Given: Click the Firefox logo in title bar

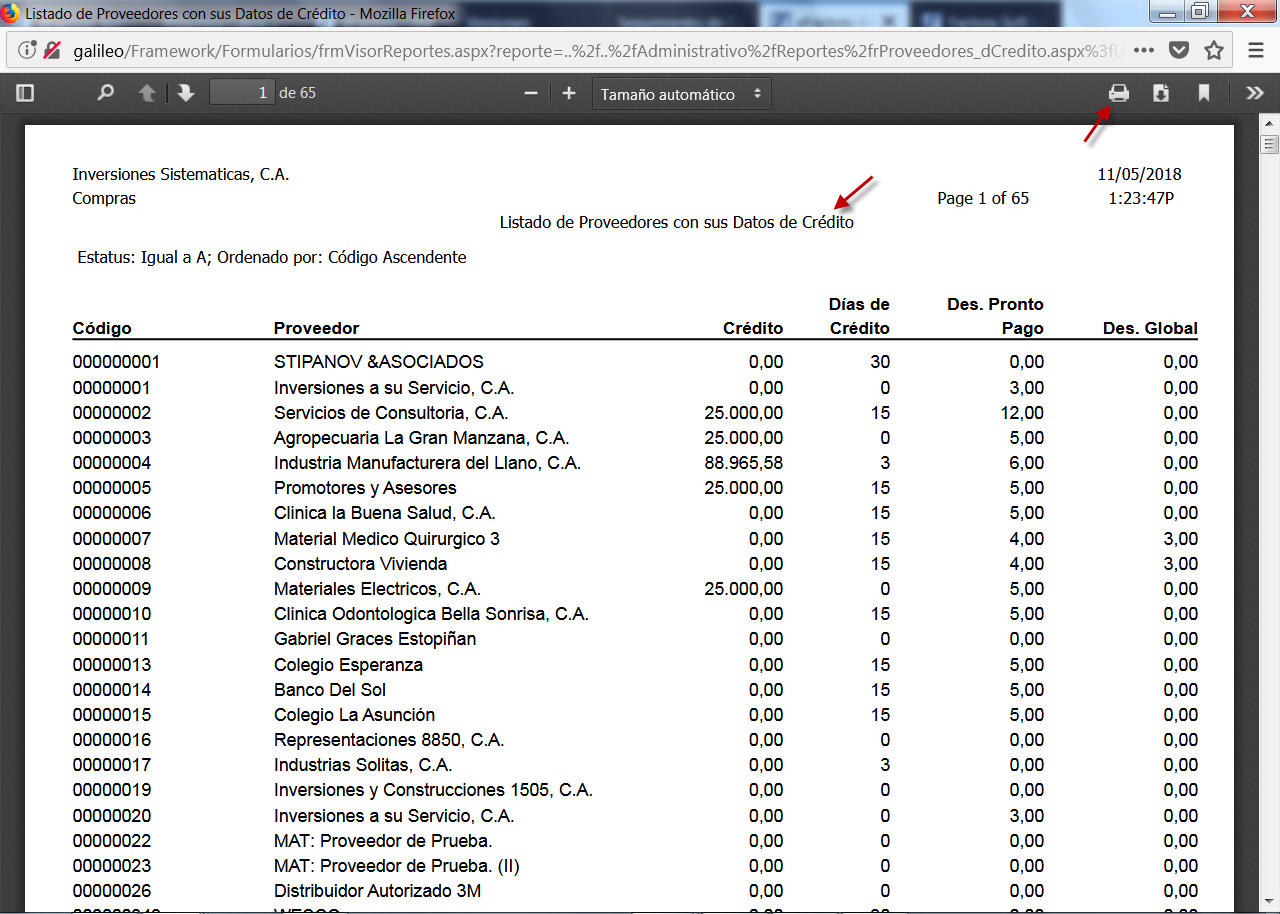Looking at the screenshot, I should [x=11, y=14].
